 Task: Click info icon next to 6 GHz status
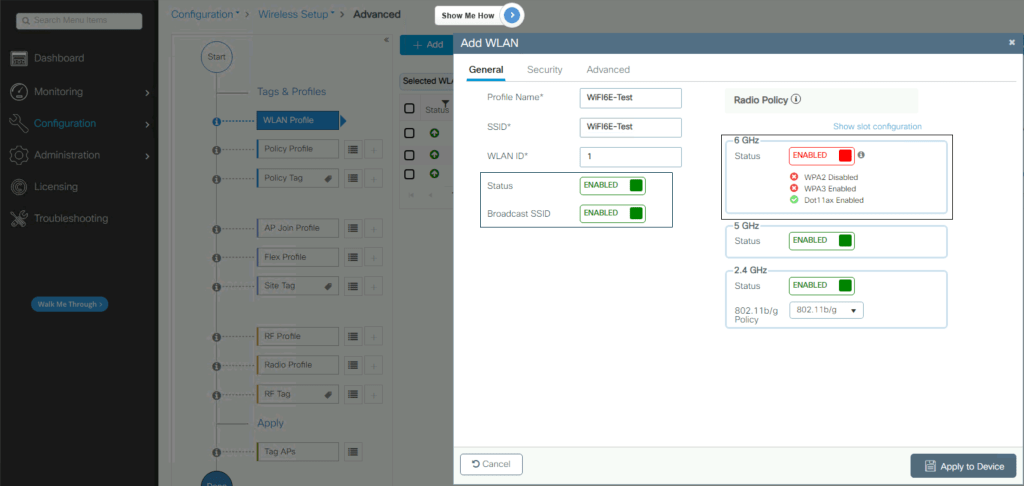coord(861,155)
